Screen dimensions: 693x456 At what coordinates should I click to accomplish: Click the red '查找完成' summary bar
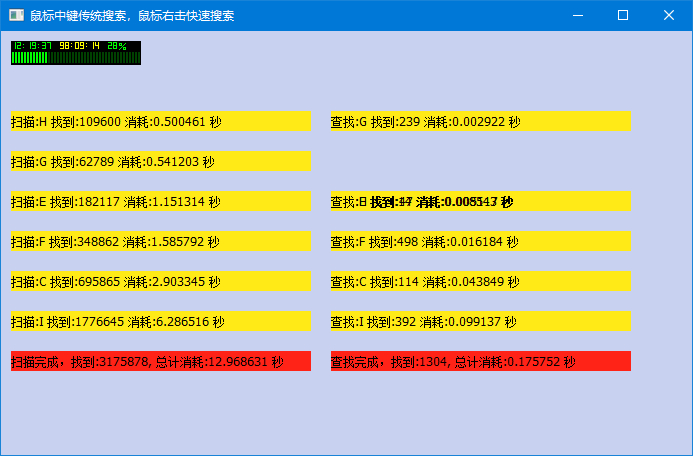pyautogui.click(x=481, y=361)
